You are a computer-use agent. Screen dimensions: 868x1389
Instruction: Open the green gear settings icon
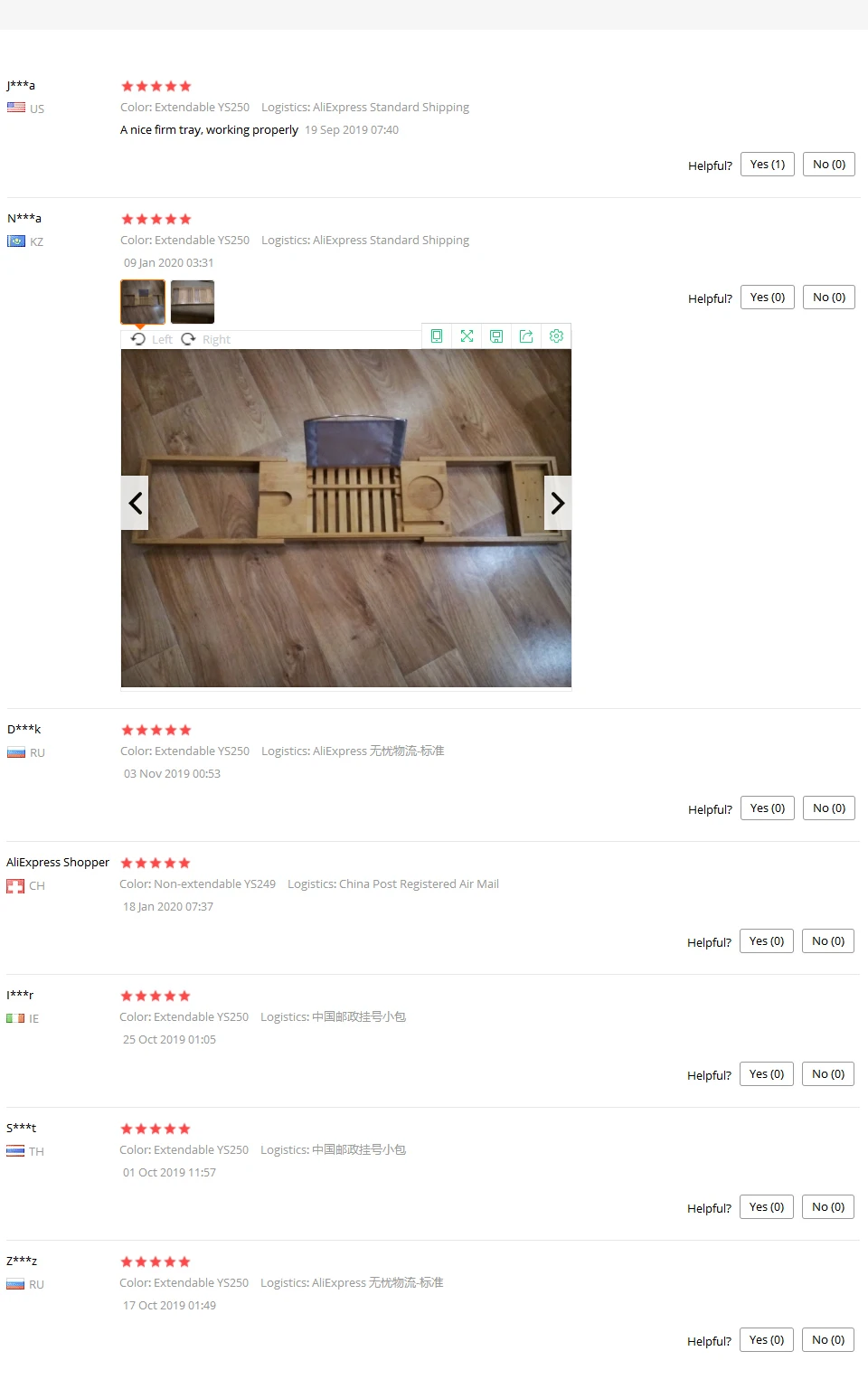coord(556,336)
